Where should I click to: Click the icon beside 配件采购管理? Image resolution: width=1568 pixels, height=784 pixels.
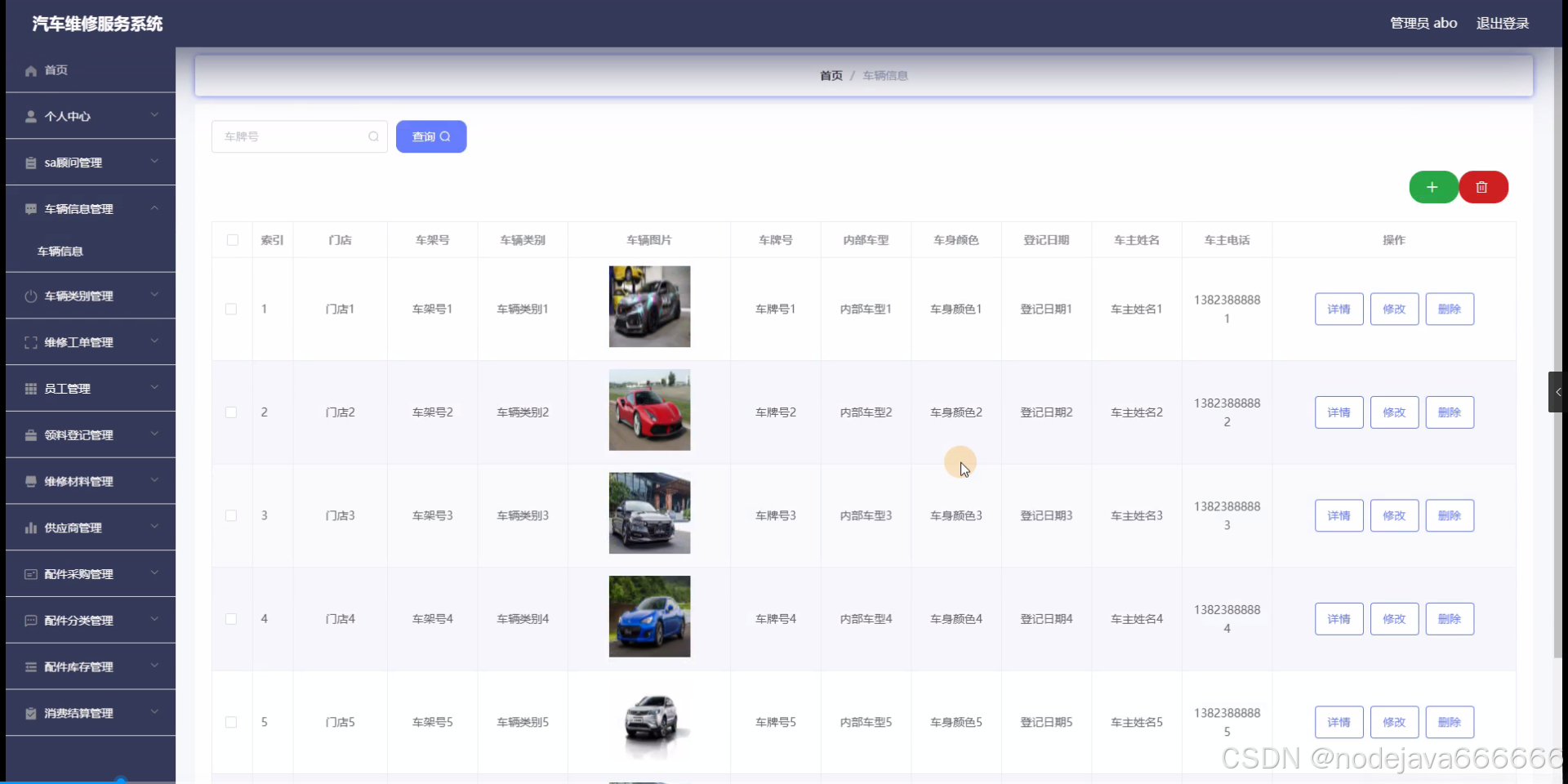tap(31, 575)
